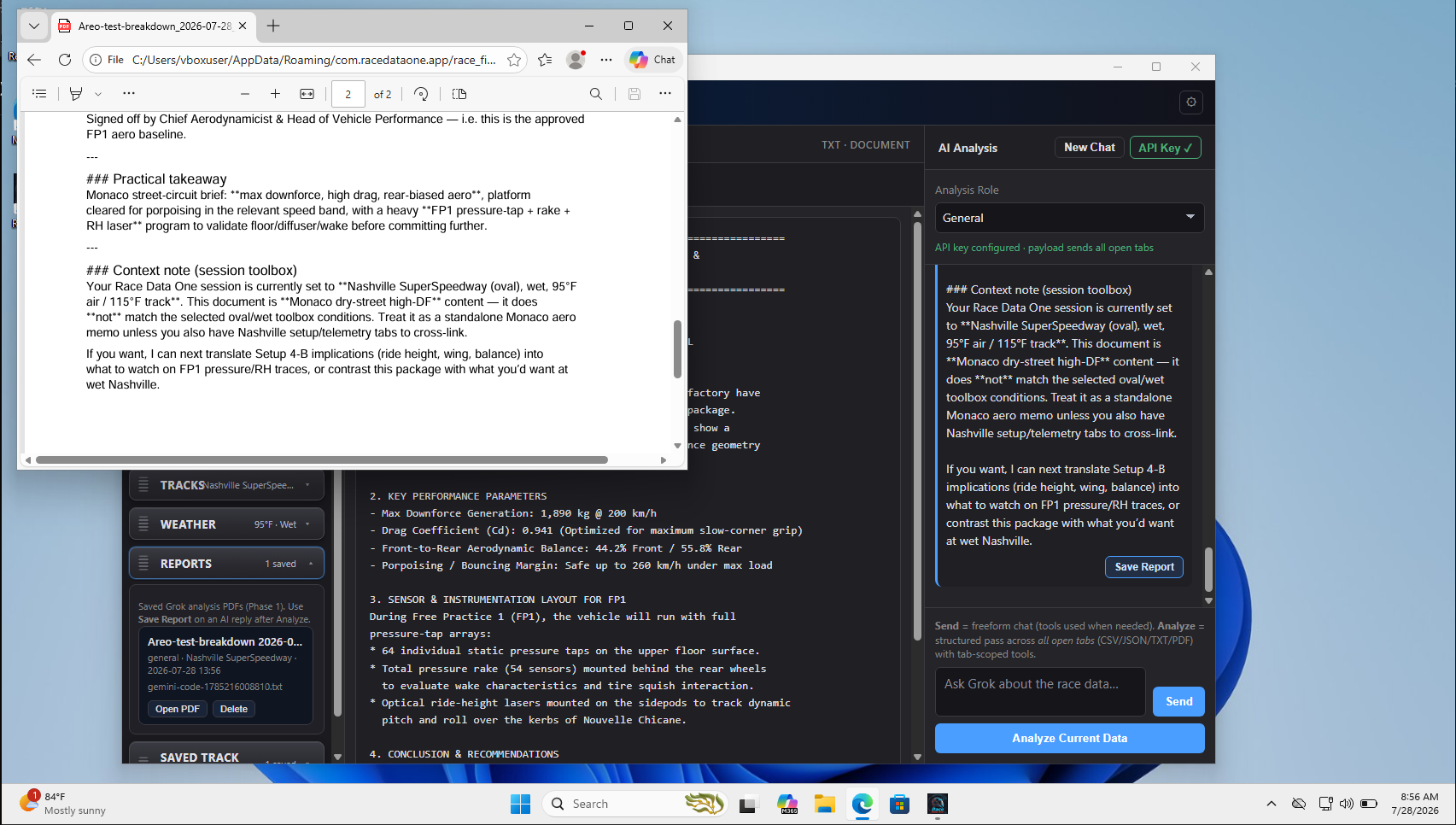Grab the WEATHER panel drag handle
Image resolution: width=1456 pixels, height=825 pixels.
click(x=143, y=524)
